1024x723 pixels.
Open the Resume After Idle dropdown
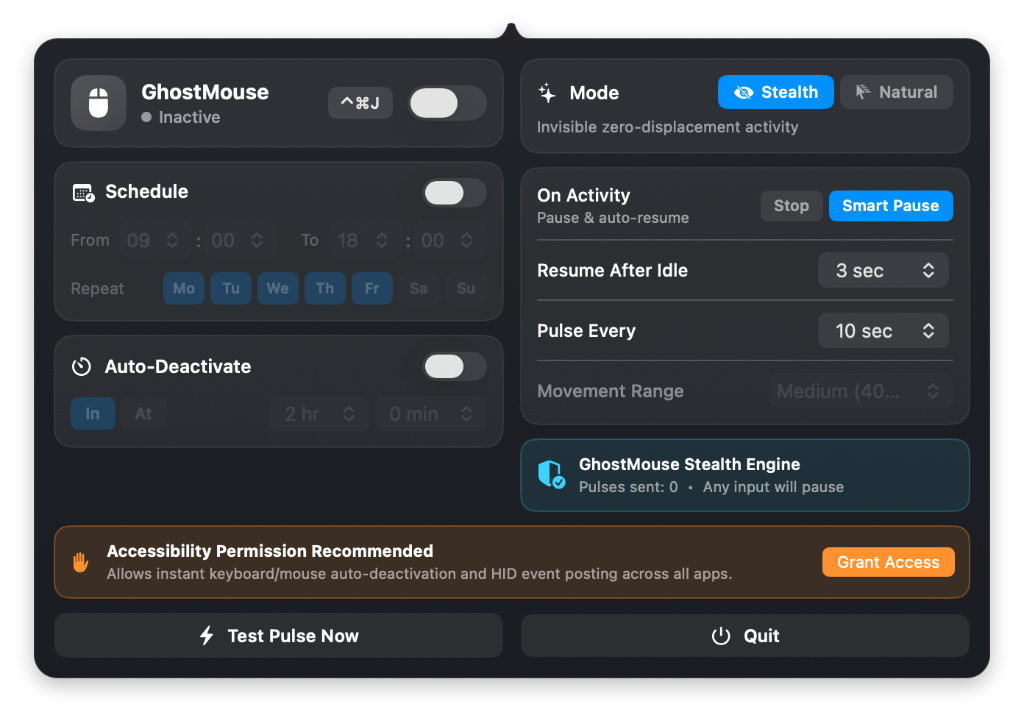883,270
